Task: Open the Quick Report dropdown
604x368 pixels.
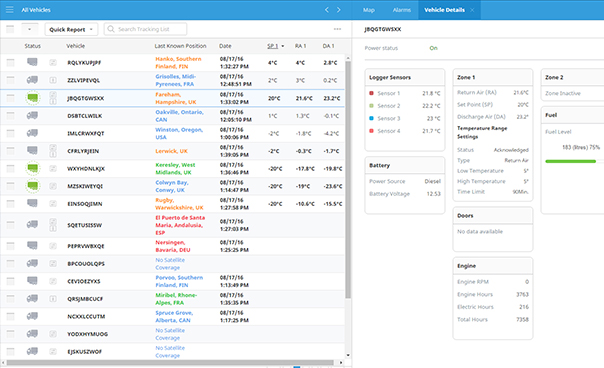Action: tap(71, 29)
